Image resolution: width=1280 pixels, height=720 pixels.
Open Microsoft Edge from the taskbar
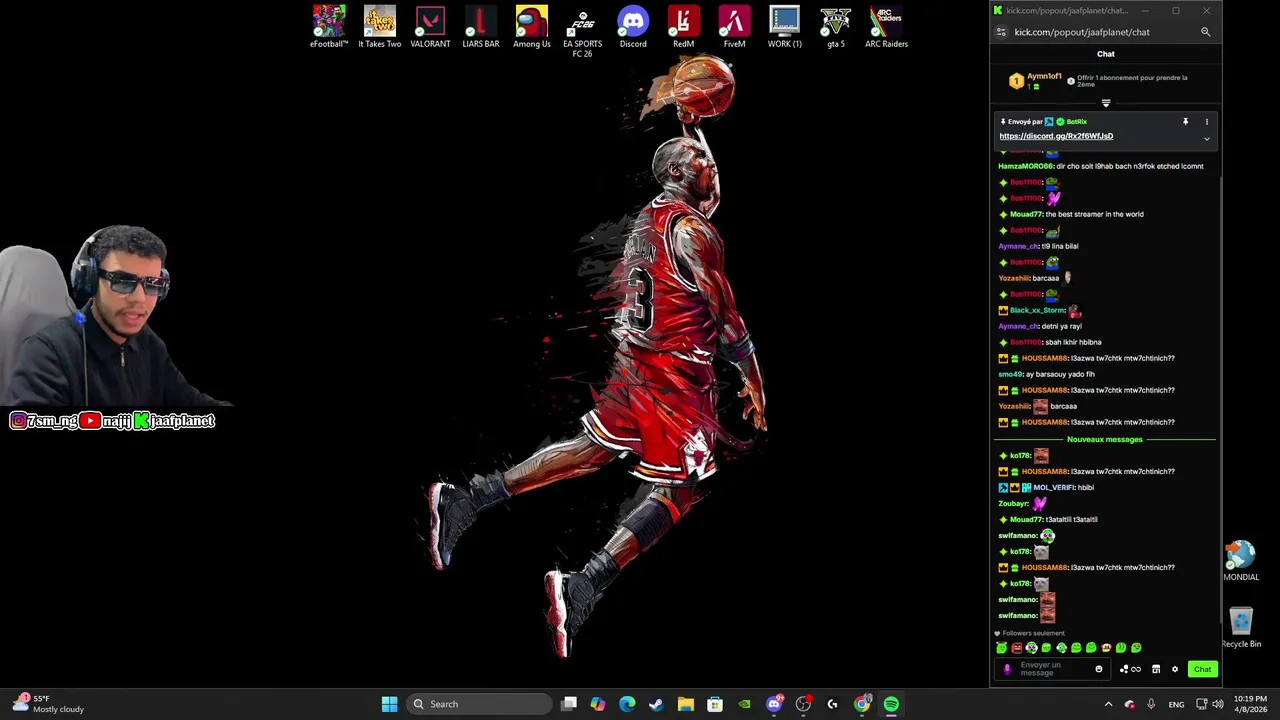pos(627,704)
